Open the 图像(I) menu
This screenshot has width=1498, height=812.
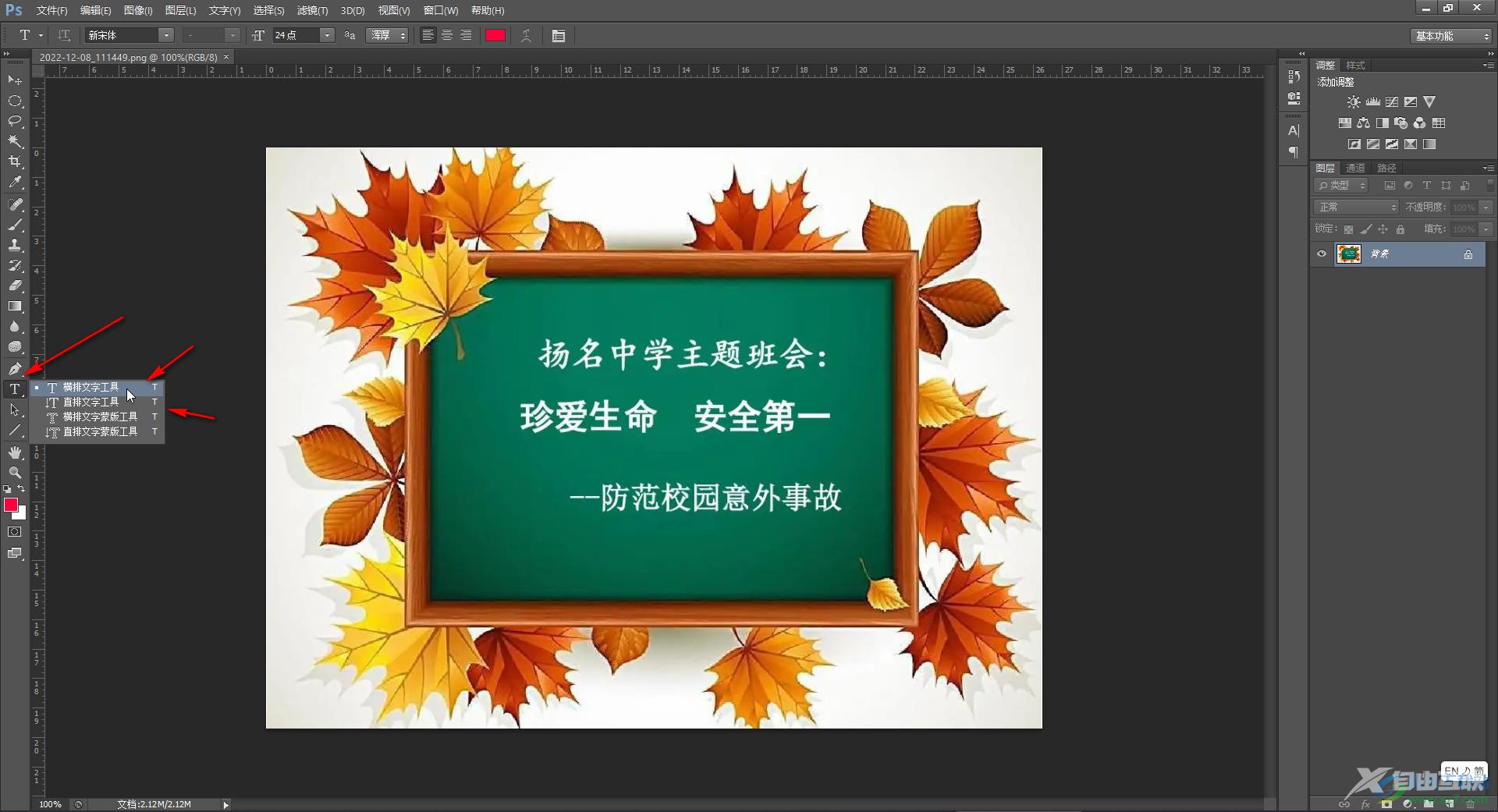pos(138,10)
